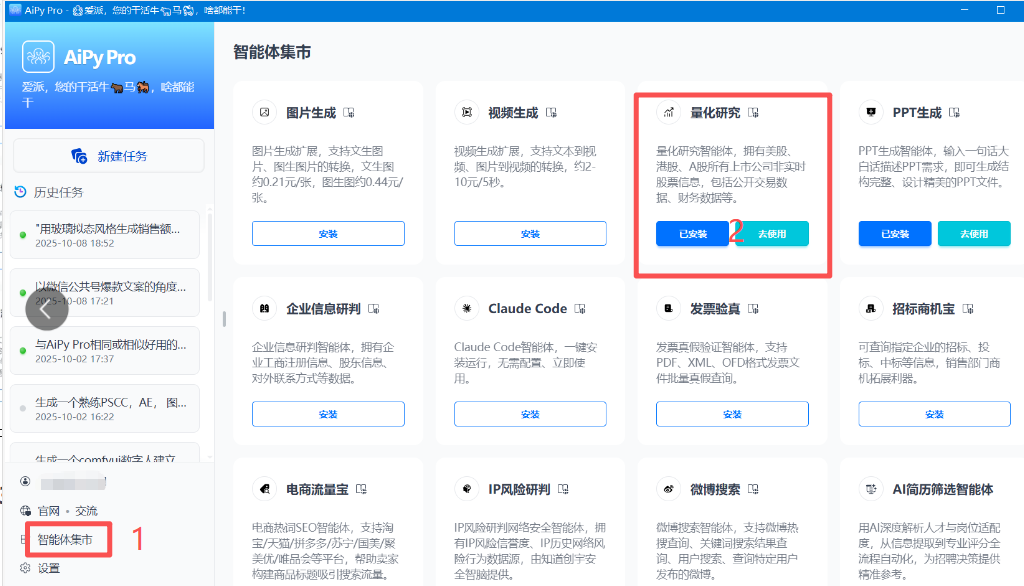Click the 企业信息研判 card icon
This screenshot has width=1024, height=586.
coord(264,308)
